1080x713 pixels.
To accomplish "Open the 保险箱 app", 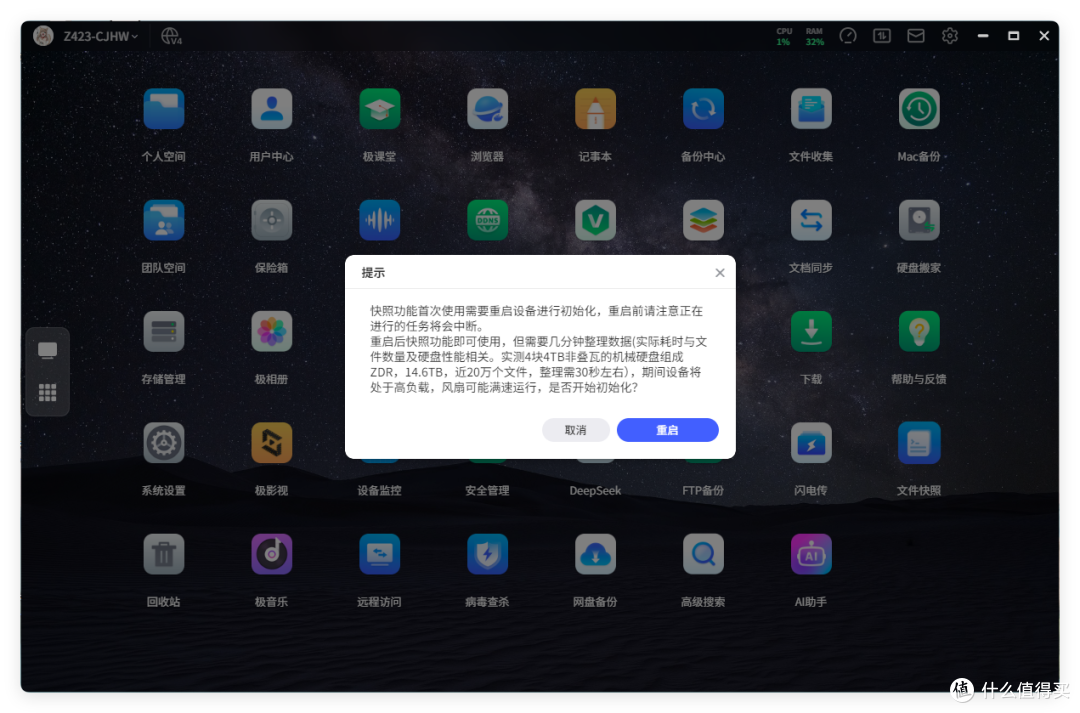I will (271, 220).
